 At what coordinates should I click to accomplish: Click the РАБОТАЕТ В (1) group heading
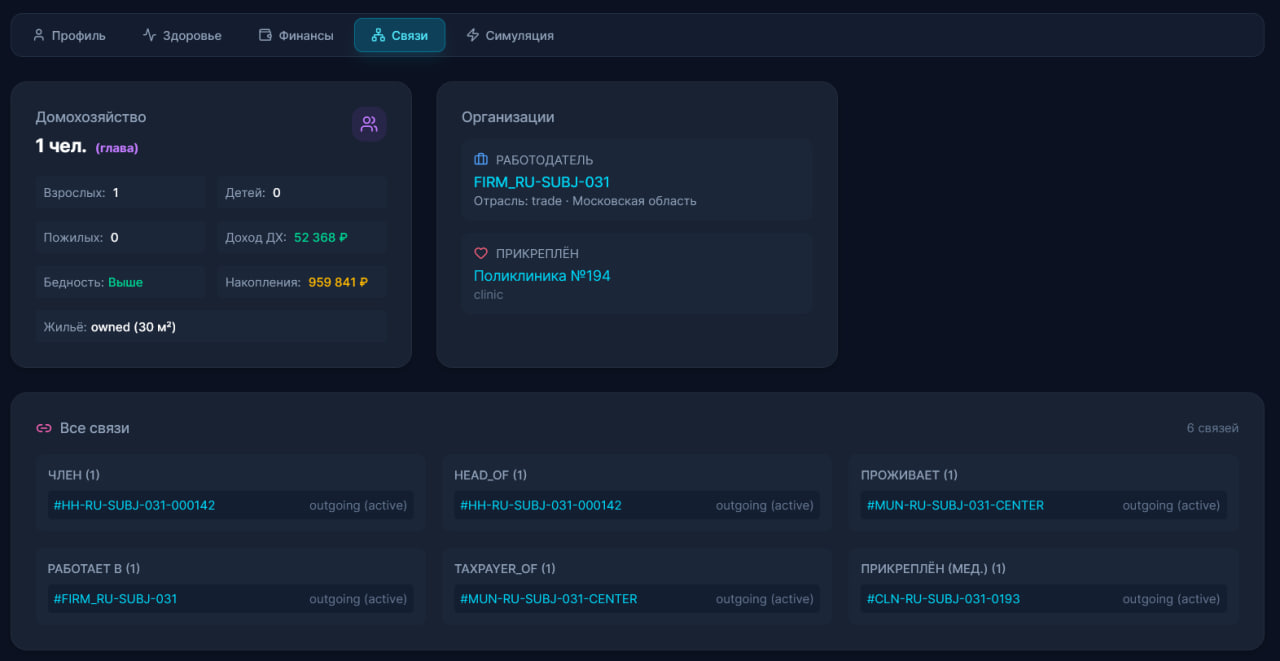click(x=94, y=569)
